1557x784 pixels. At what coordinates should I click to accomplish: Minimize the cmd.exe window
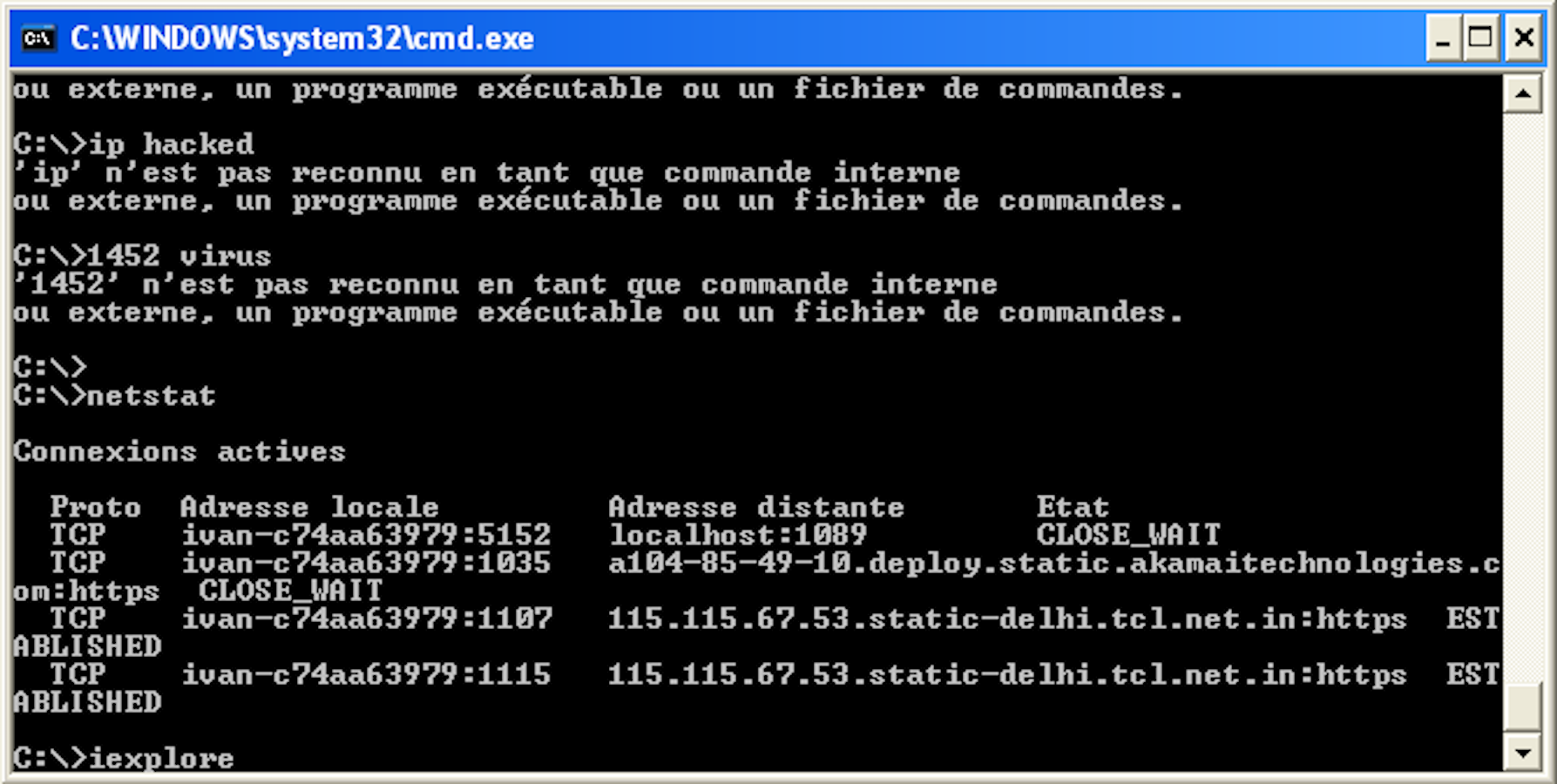[x=1443, y=39]
